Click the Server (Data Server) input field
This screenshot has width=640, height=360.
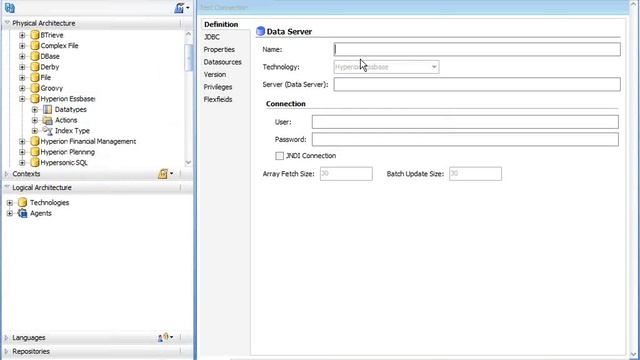point(477,84)
